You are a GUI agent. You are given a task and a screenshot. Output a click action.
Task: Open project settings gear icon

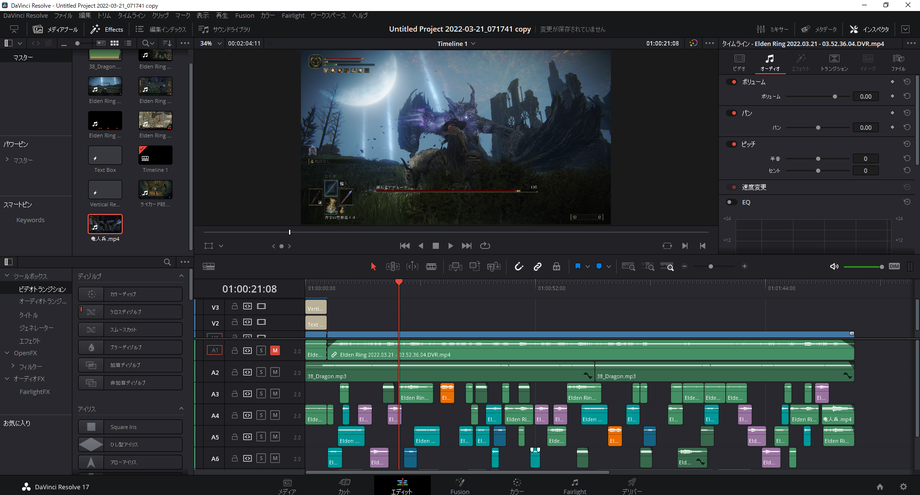point(904,486)
